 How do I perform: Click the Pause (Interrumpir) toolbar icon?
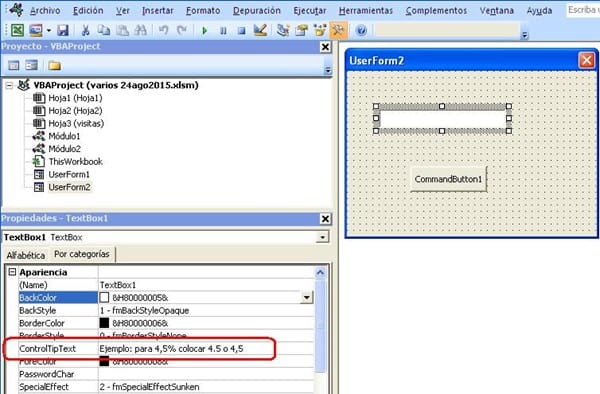pos(223,31)
